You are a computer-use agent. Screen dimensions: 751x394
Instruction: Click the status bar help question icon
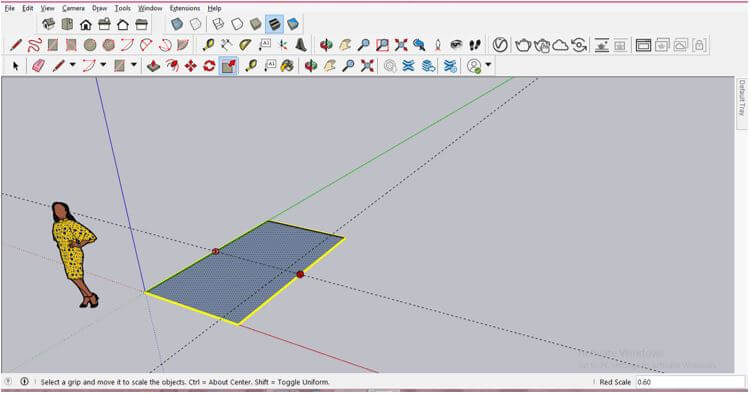[x=8, y=382]
